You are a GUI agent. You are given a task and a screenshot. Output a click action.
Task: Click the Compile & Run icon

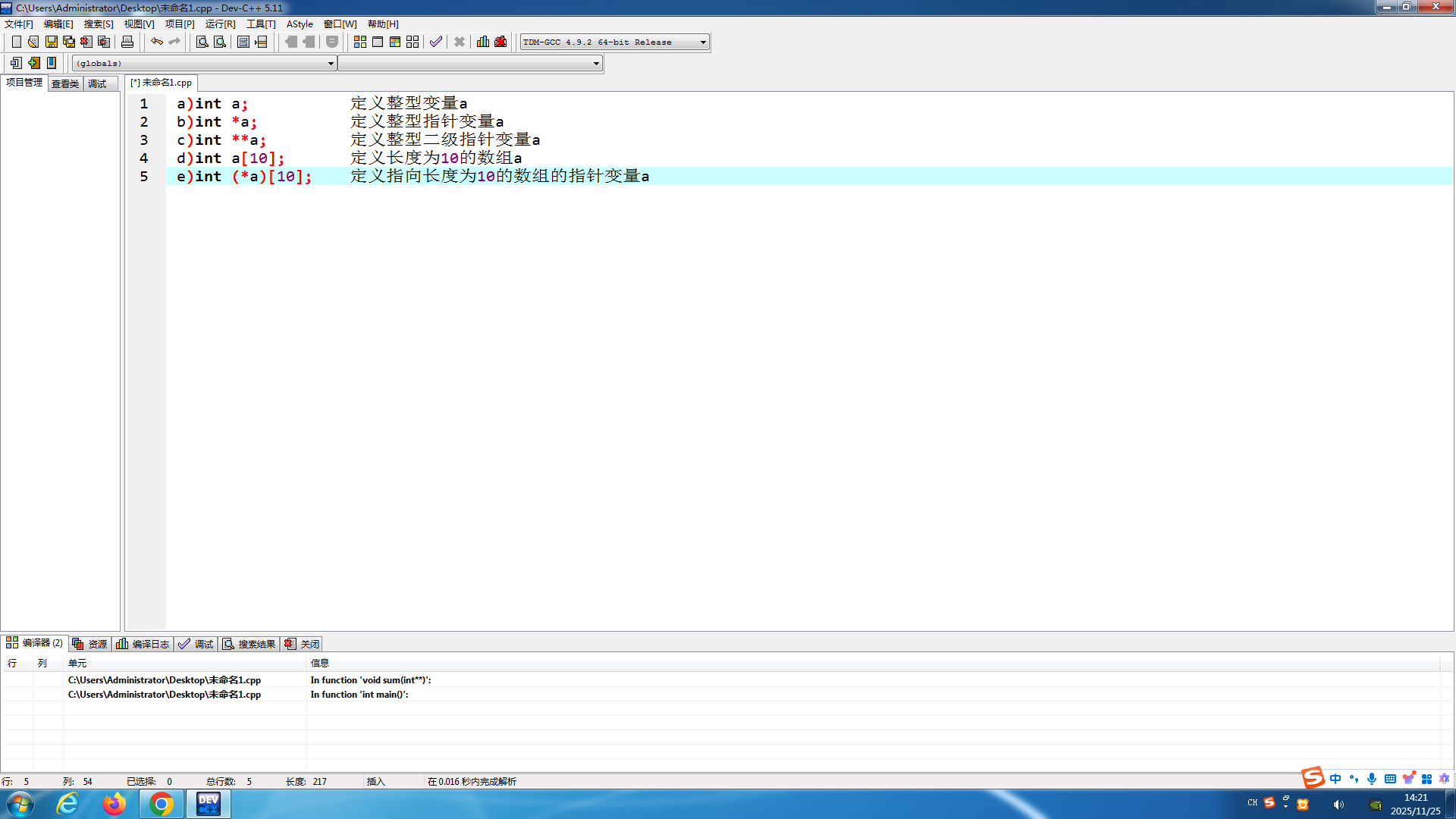tap(395, 42)
